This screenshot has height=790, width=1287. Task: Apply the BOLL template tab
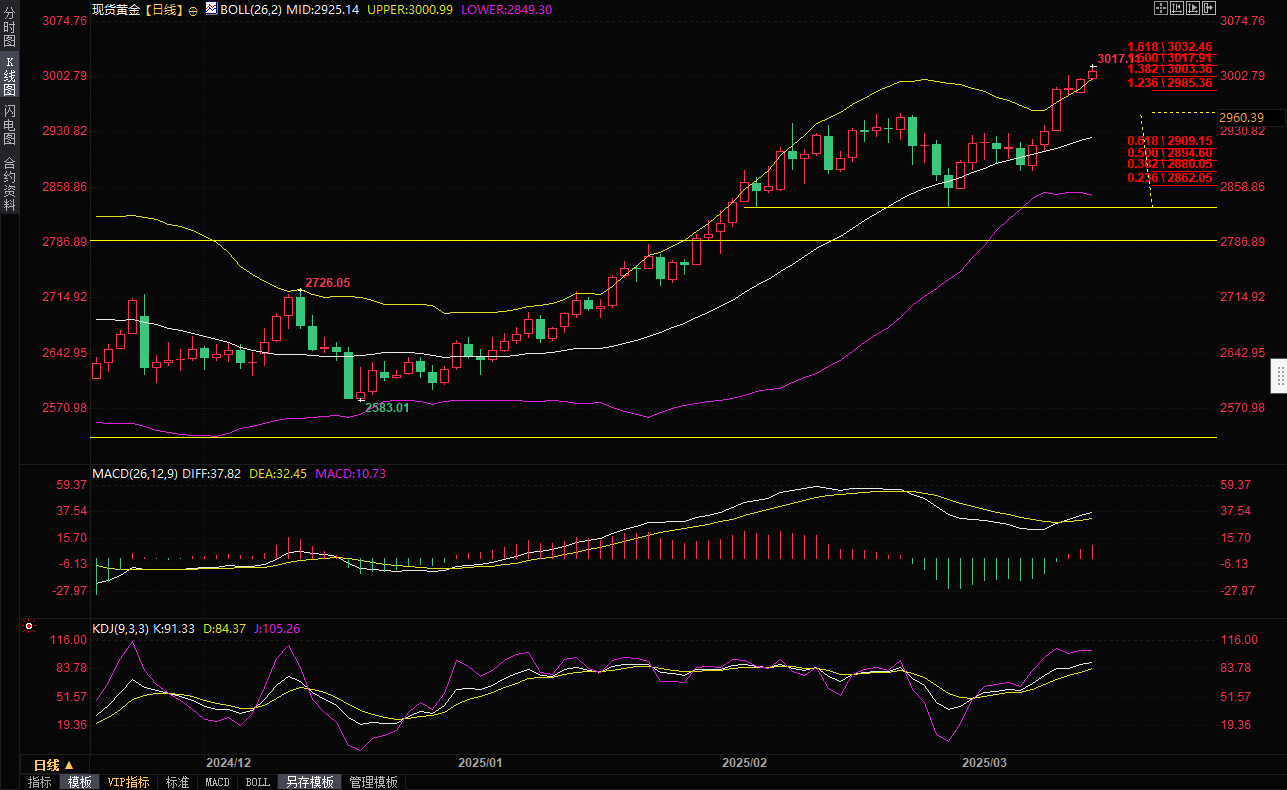[x=257, y=782]
